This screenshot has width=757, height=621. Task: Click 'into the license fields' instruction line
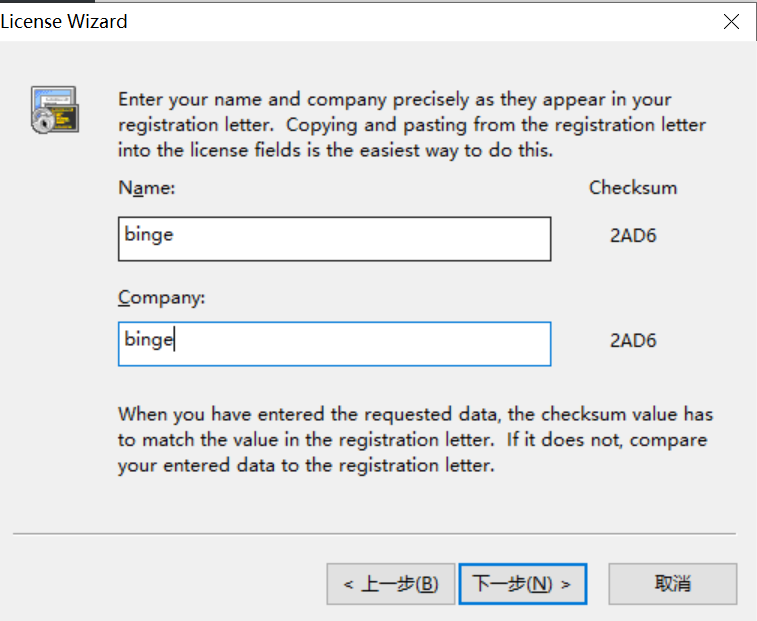point(335,151)
